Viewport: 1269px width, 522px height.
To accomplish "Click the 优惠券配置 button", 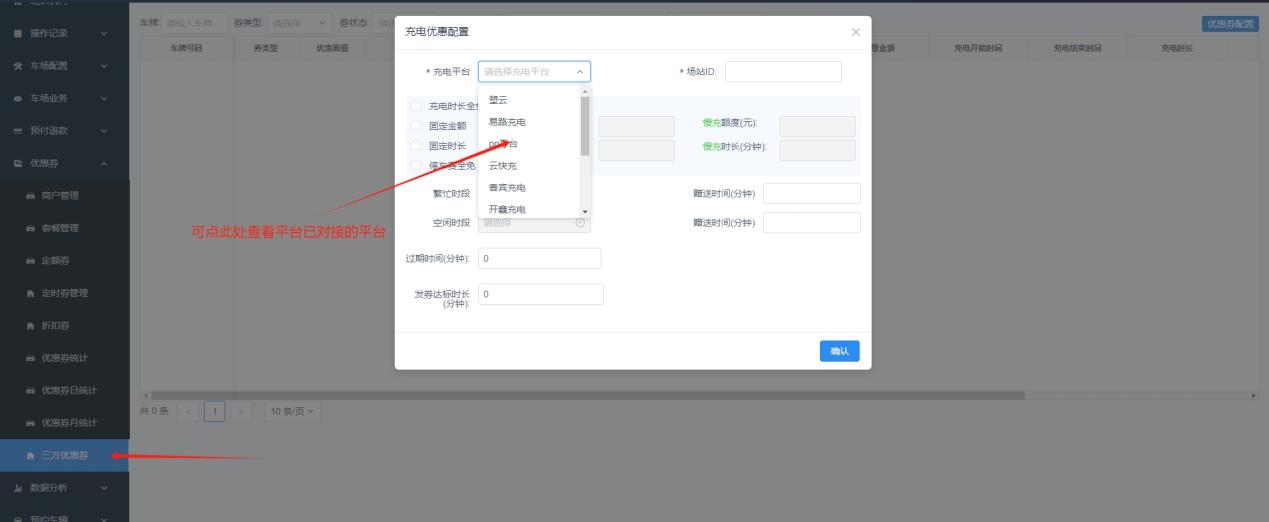I will pos(1230,24).
